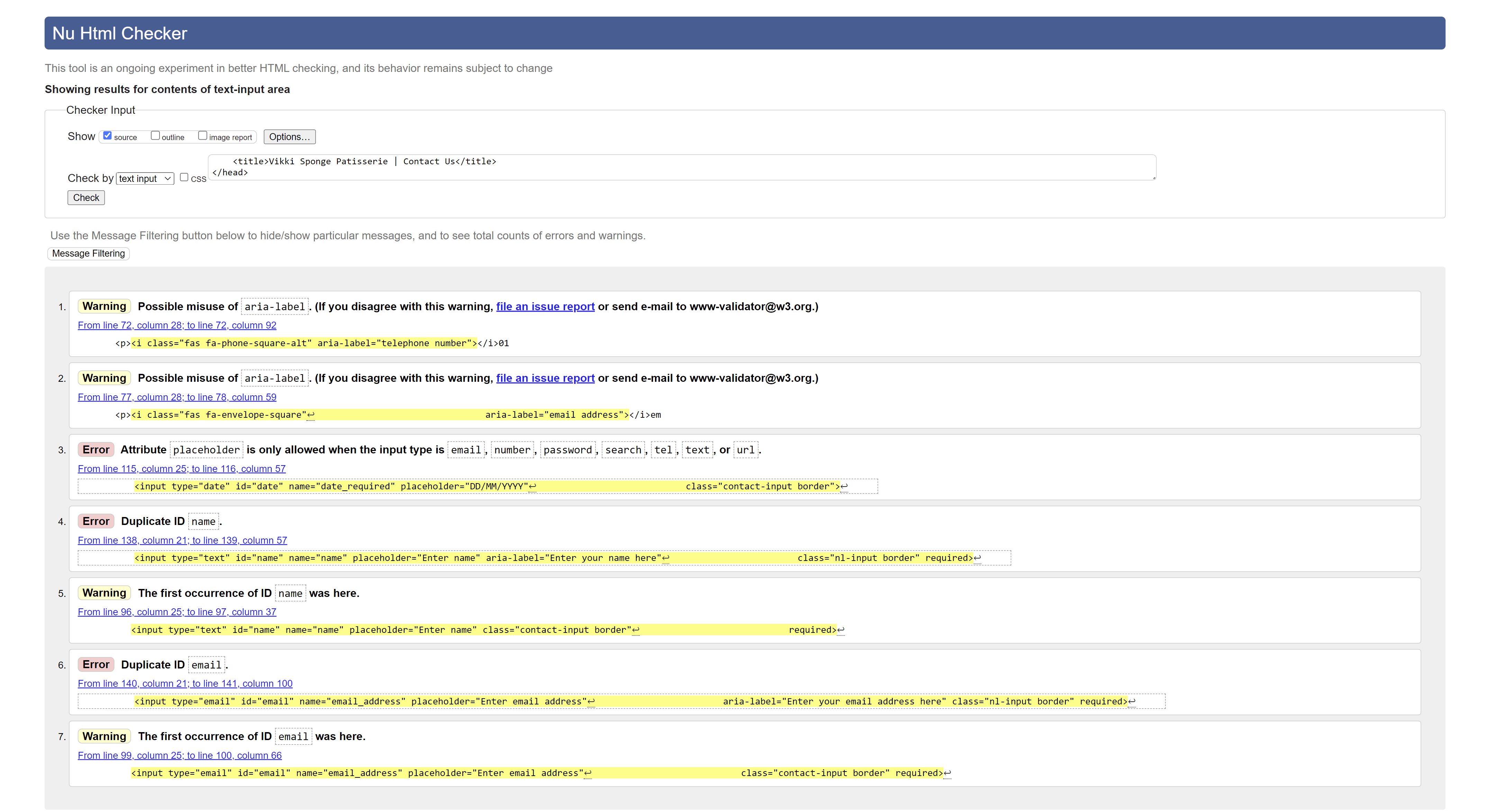The image size is (1490, 812).
Task: Click the Nu Html Checker header title
Action: 120,34
